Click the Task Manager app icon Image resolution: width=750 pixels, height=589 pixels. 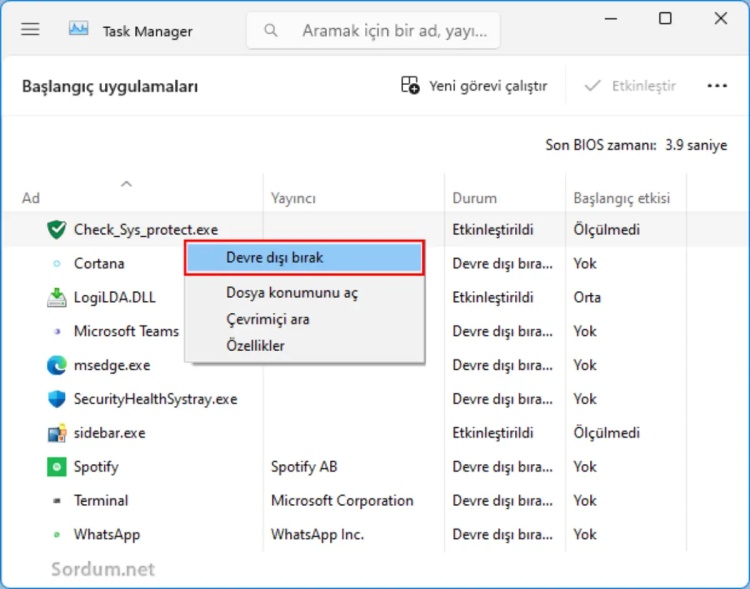pos(79,30)
